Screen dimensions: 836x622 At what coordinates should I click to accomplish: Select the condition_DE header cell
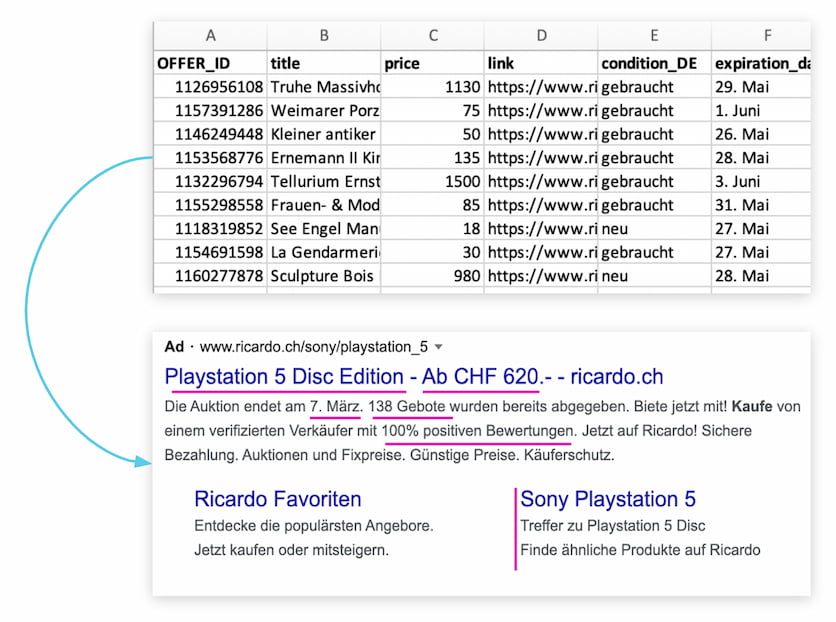tap(655, 63)
